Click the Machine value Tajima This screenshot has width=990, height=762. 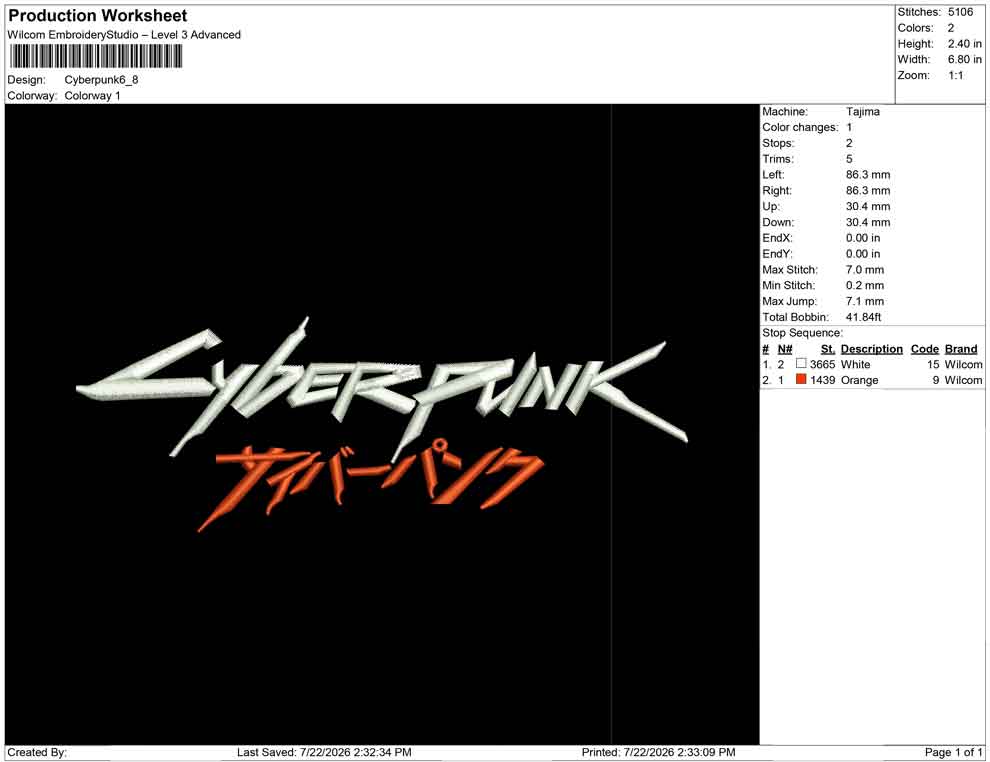(862, 111)
